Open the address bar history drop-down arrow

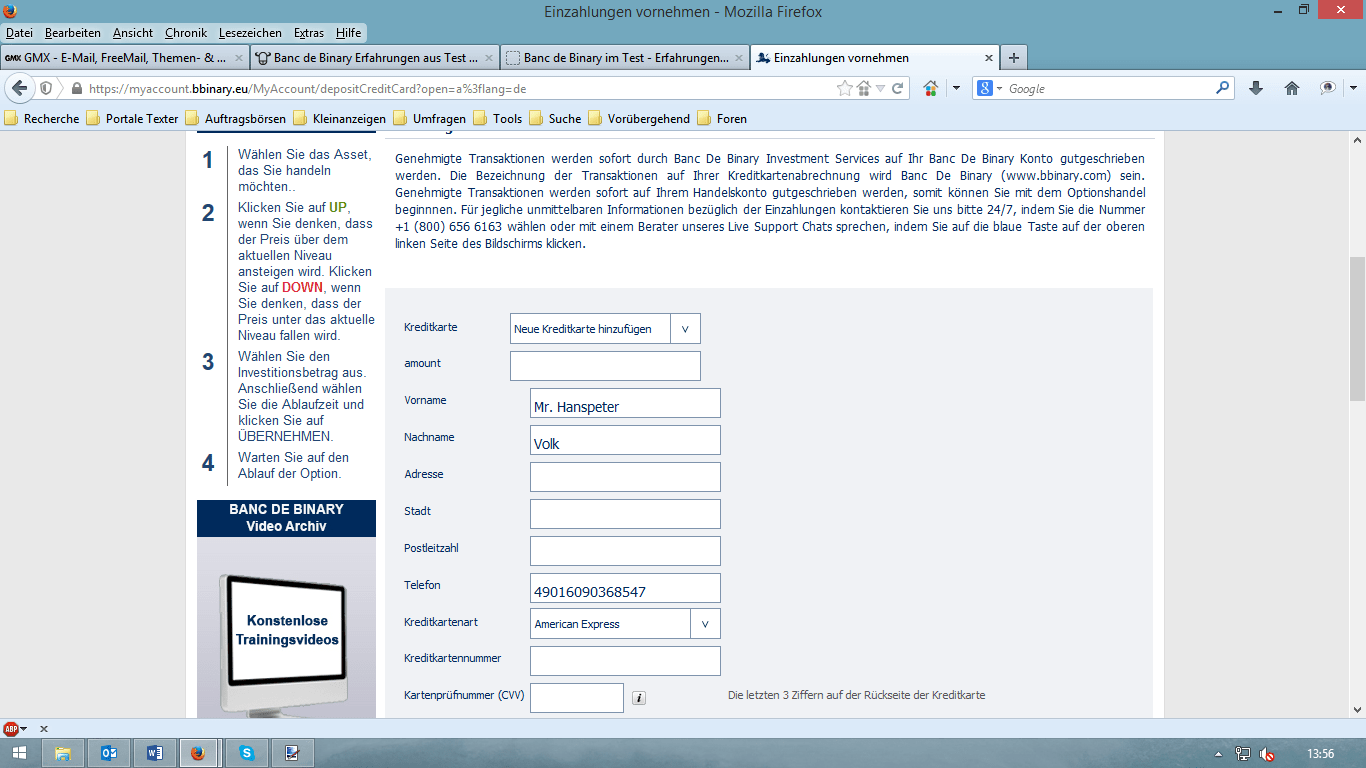point(880,88)
